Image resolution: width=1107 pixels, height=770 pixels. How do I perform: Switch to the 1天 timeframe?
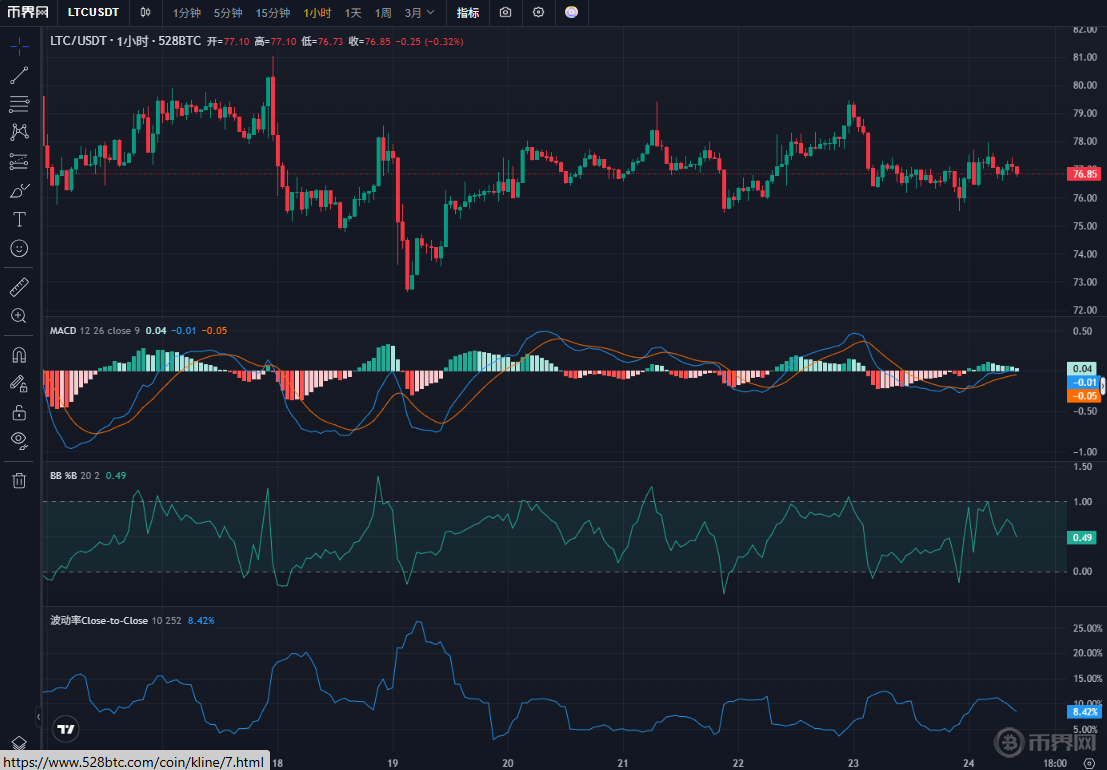(353, 13)
